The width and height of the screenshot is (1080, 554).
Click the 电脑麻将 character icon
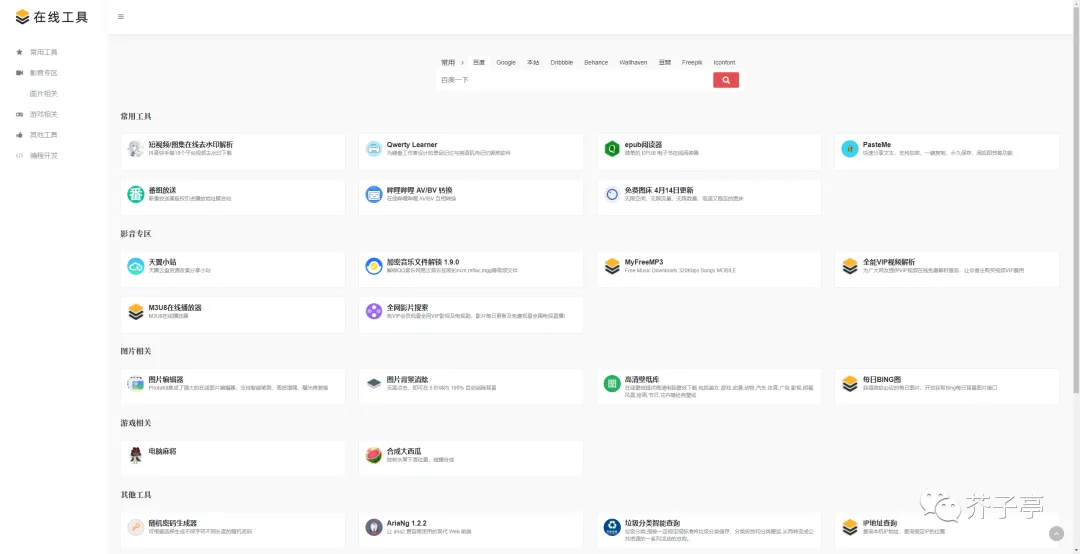tap(136, 455)
